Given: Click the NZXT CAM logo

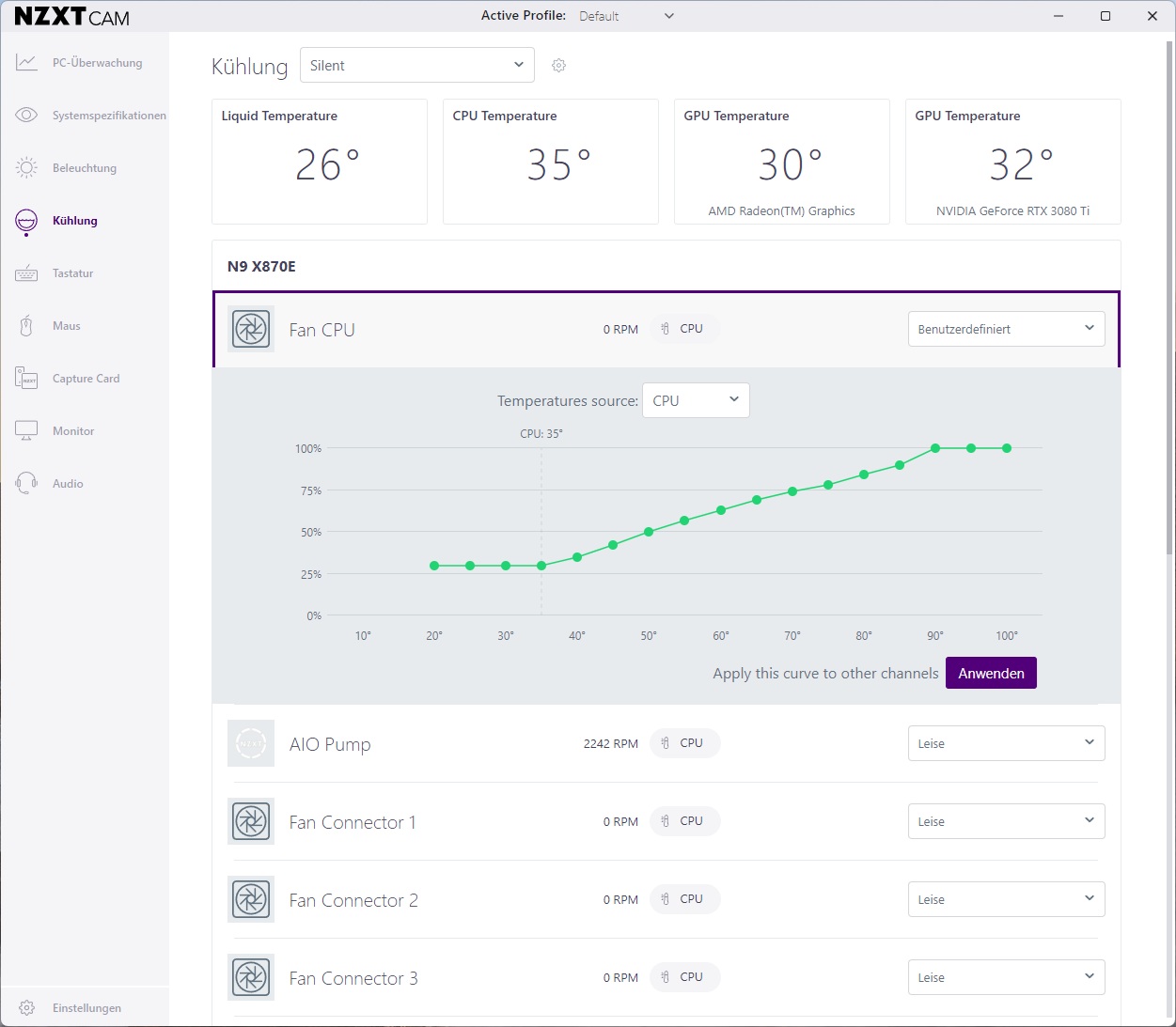Looking at the screenshot, I should (x=72, y=17).
